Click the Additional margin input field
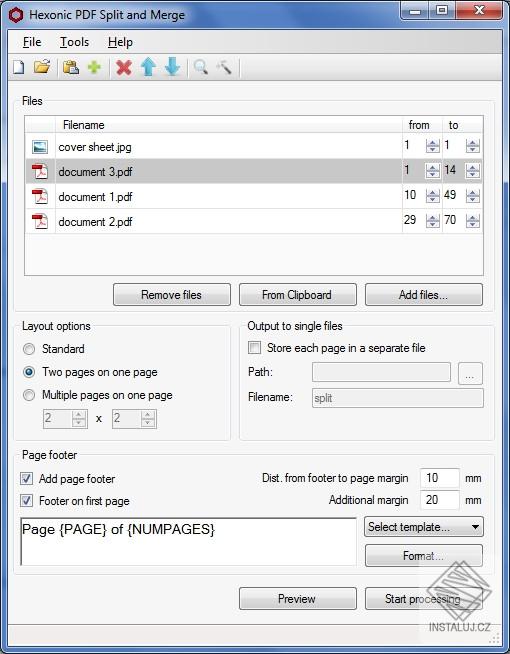Screen dimensions: 510x654 tap(440, 500)
